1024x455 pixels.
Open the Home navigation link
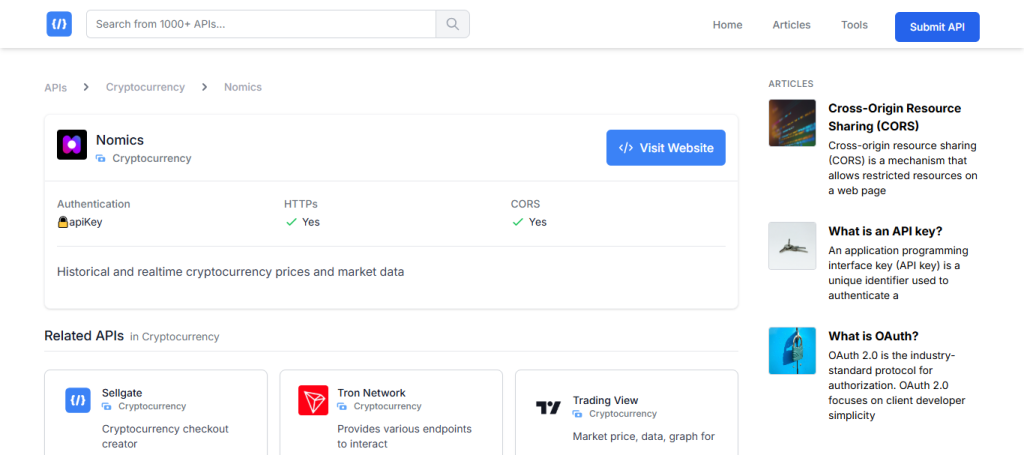click(728, 25)
